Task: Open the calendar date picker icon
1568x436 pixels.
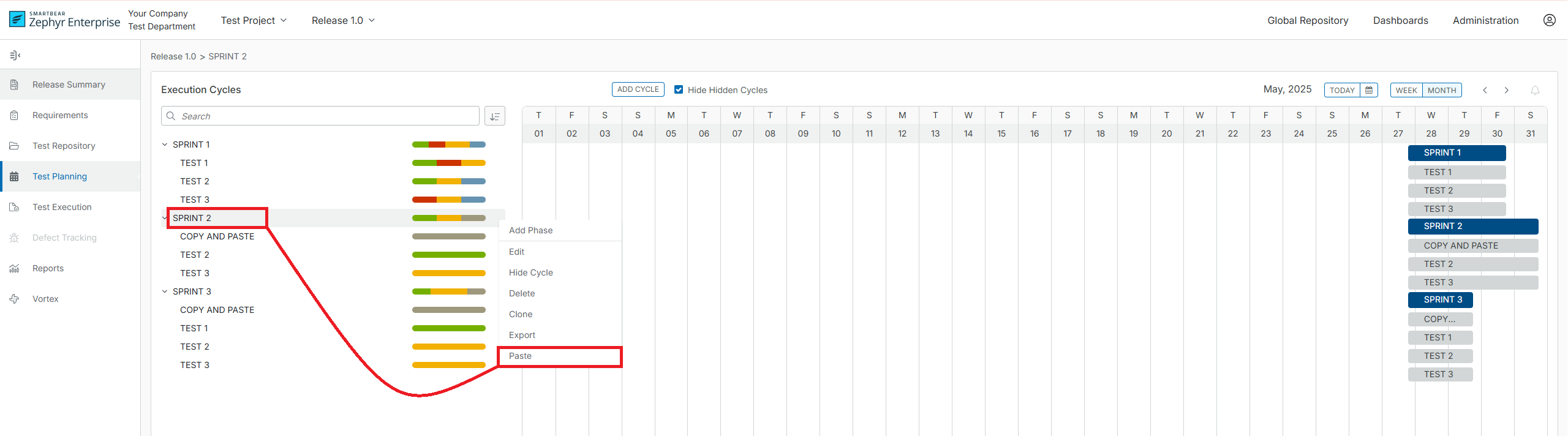Action: pos(1369,90)
